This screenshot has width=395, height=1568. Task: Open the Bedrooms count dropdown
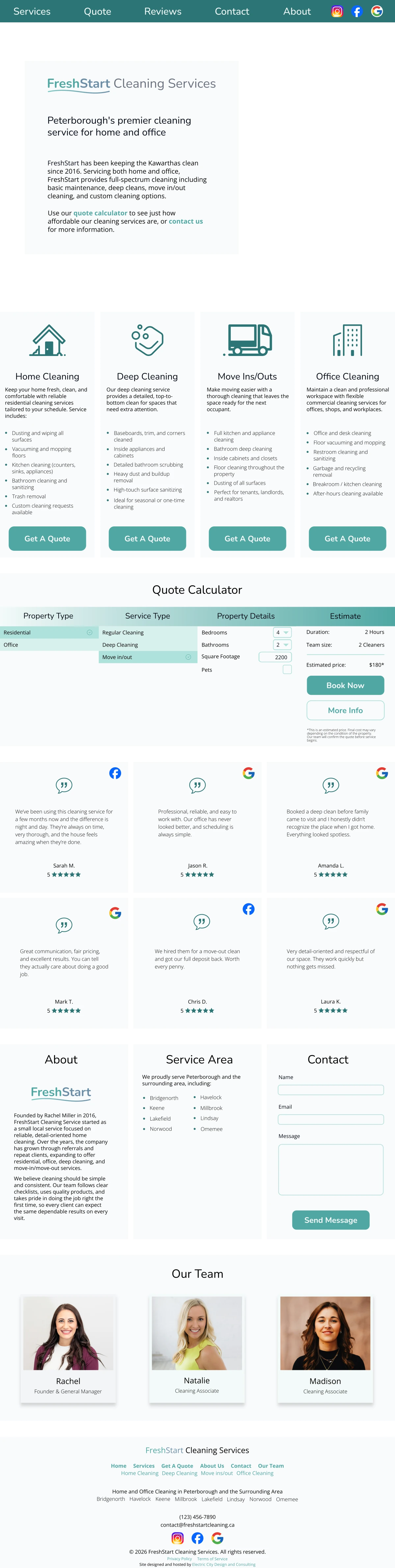point(282,632)
